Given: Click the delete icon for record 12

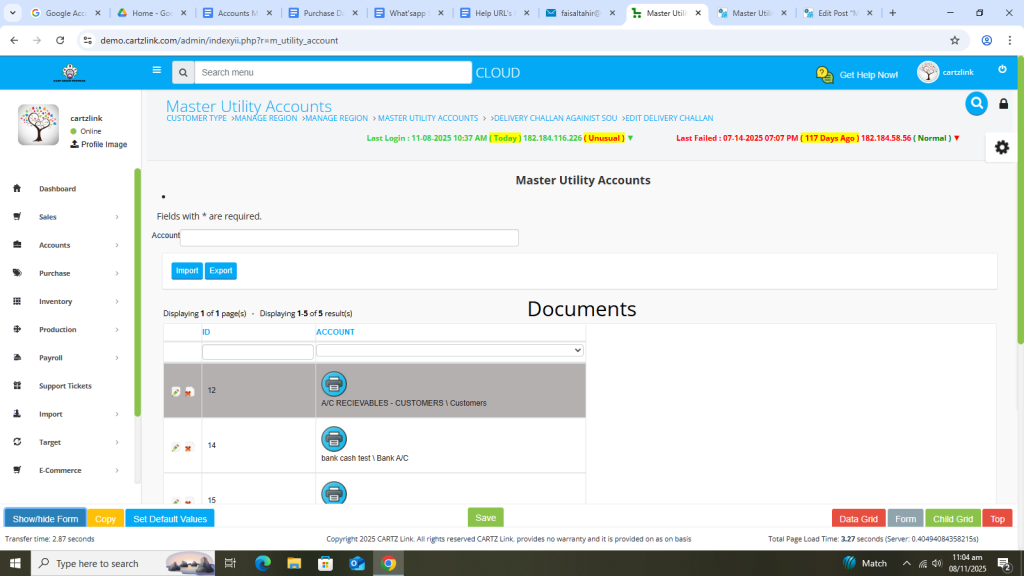Looking at the screenshot, I should [x=188, y=391].
